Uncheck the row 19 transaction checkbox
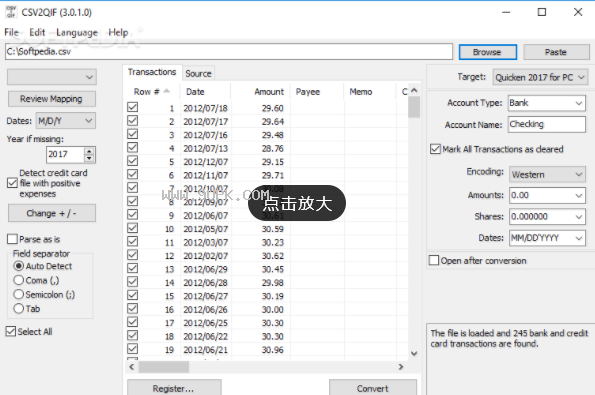Screen dimensions: 595x395 coord(132,349)
